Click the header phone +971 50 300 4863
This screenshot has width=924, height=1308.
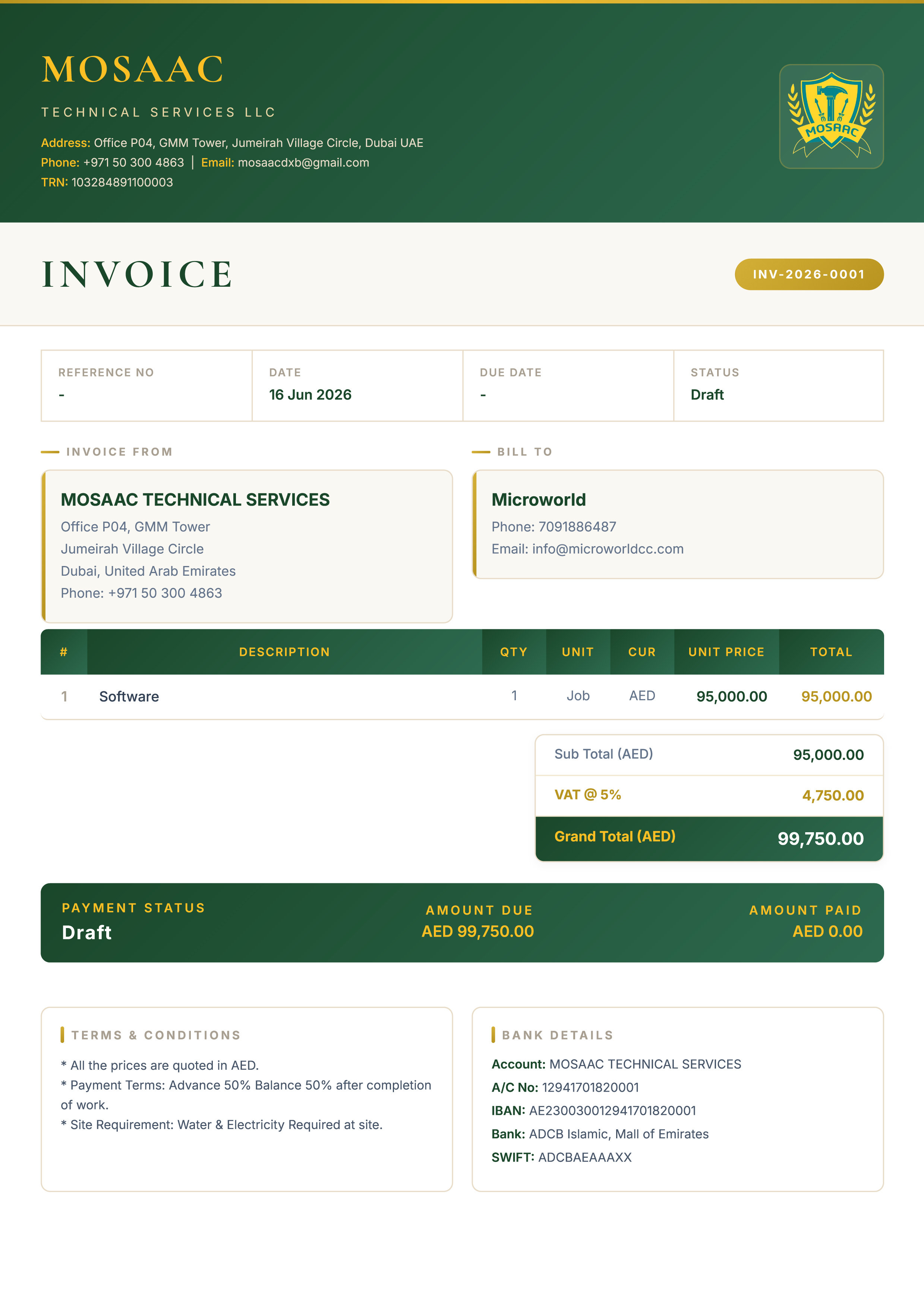(x=134, y=163)
